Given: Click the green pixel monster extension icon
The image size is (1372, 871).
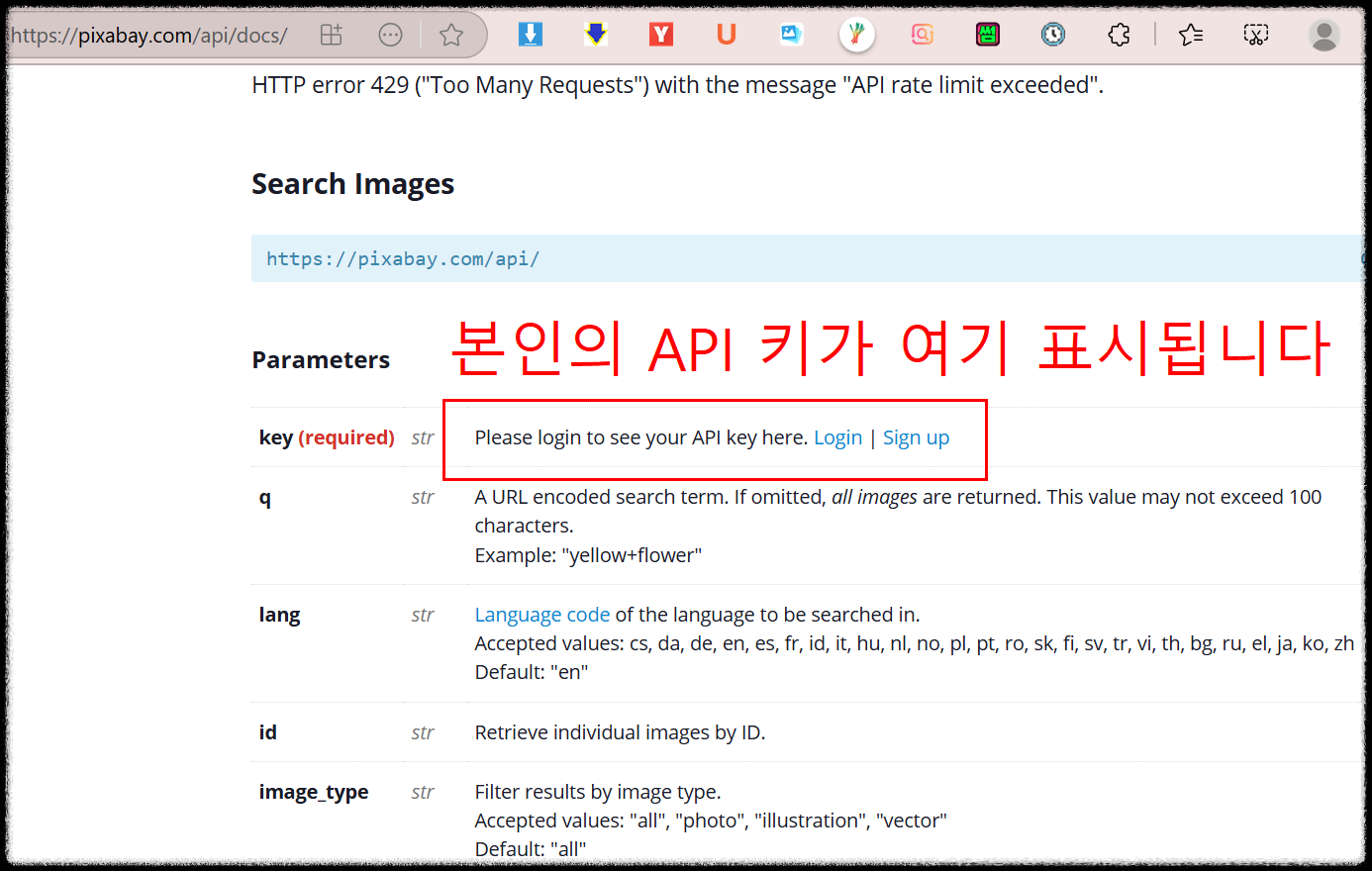Looking at the screenshot, I should click(987, 34).
